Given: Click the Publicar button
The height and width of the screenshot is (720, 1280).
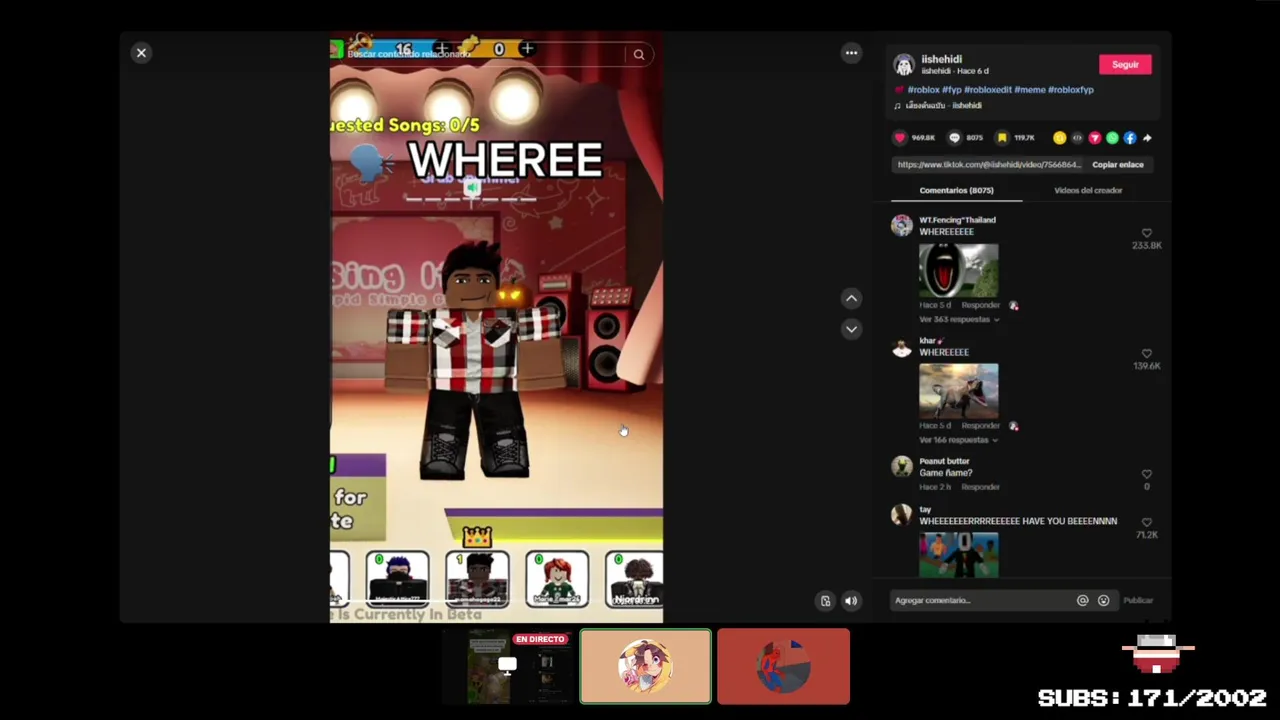Looking at the screenshot, I should click(x=1138, y=601).
